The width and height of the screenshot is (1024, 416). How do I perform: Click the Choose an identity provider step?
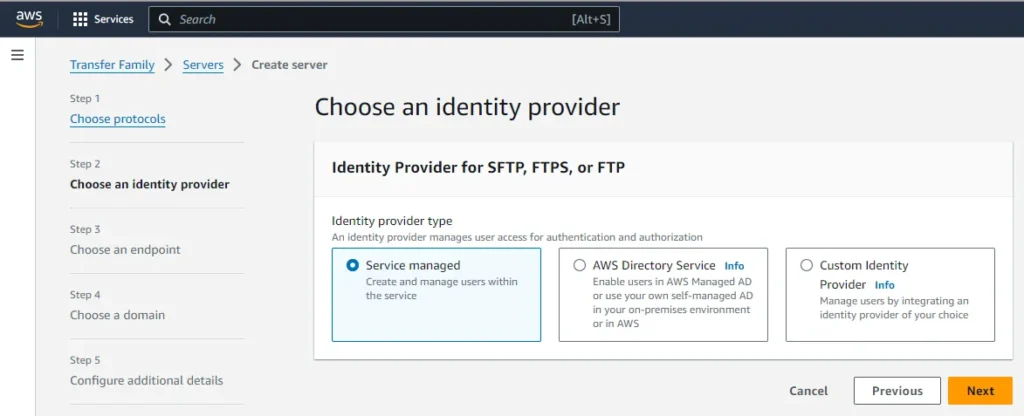point(149,184)
